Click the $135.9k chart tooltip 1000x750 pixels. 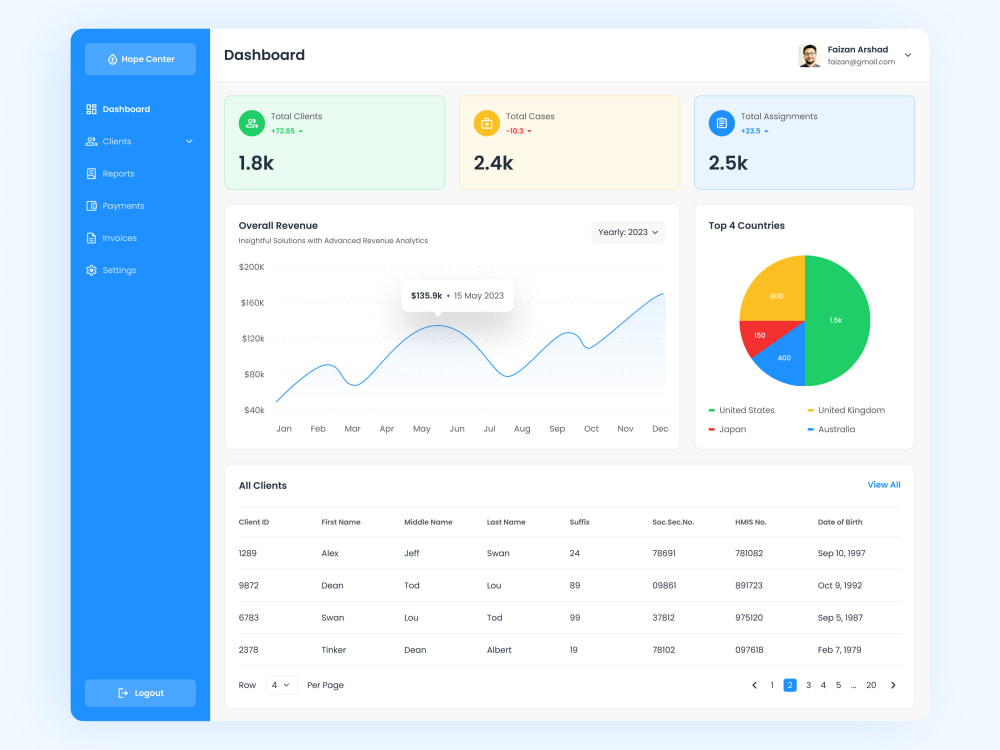[457, 296]
